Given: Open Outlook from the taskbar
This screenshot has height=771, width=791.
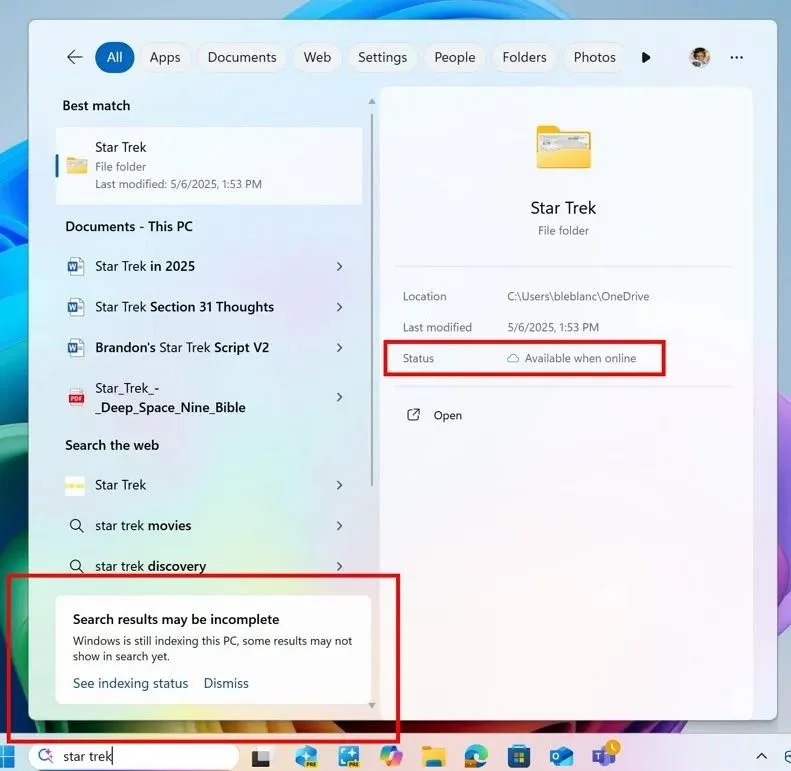Looking at the screenshot, I should 561,757.
